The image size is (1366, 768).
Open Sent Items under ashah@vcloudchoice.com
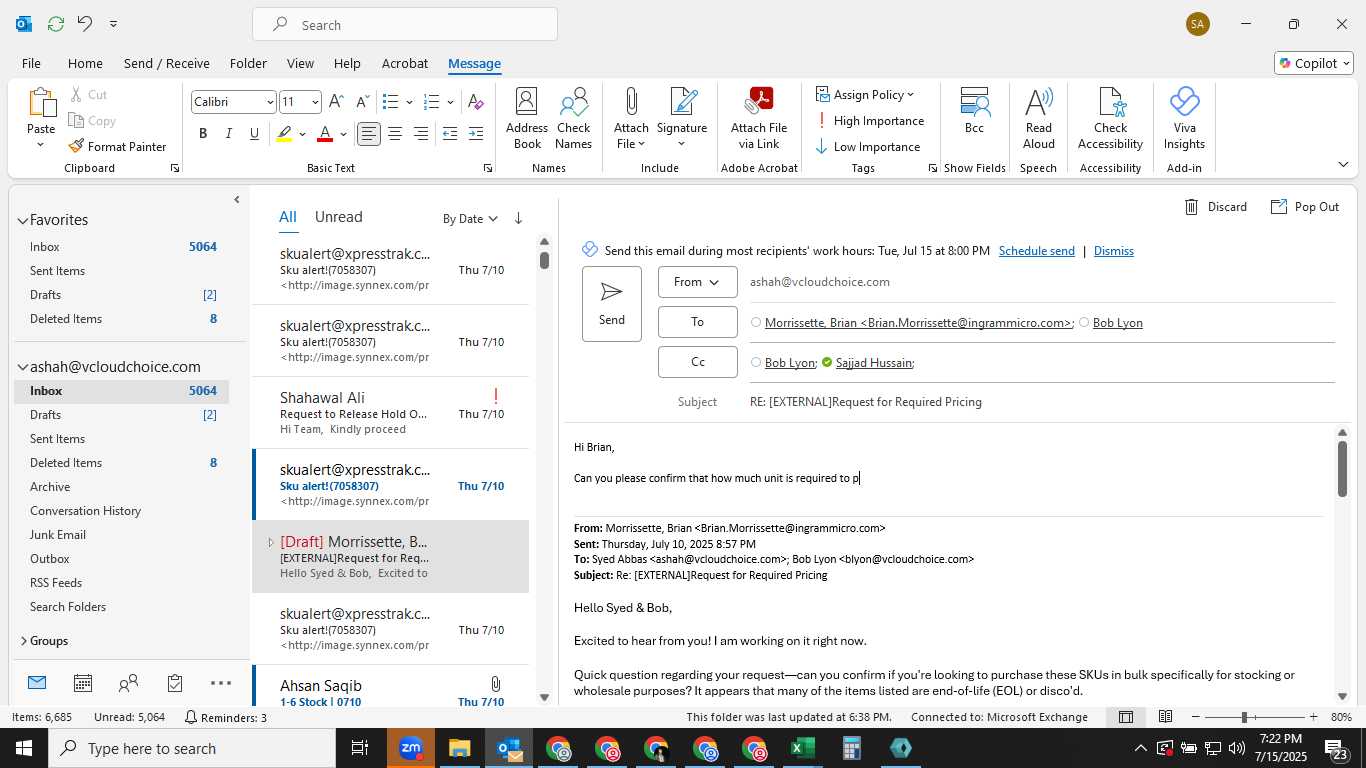point(57,439)
